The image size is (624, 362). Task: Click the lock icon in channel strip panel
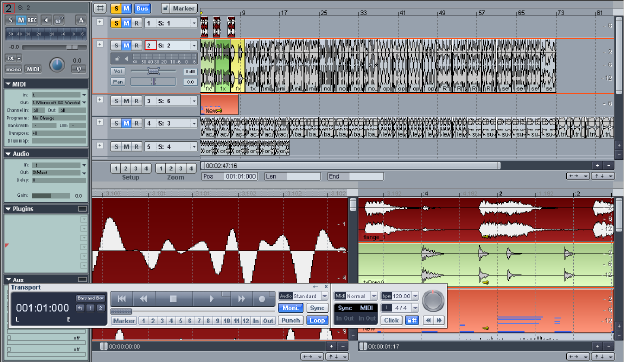(x=59, y=20)
